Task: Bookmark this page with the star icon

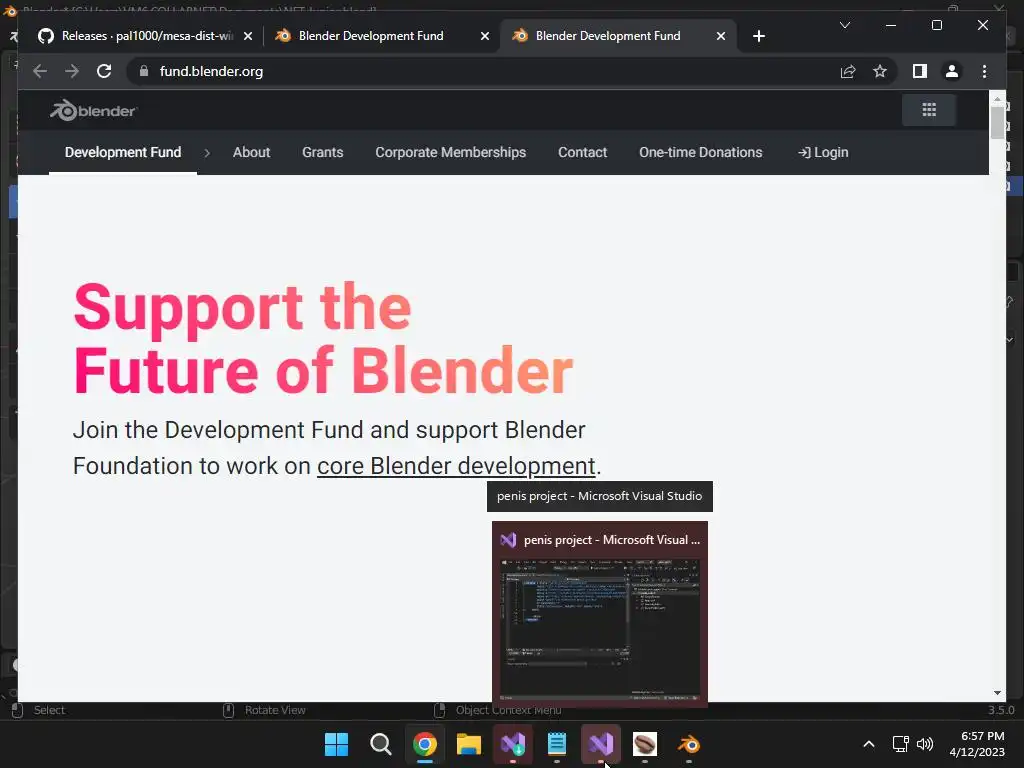Action: pos(880,71)
